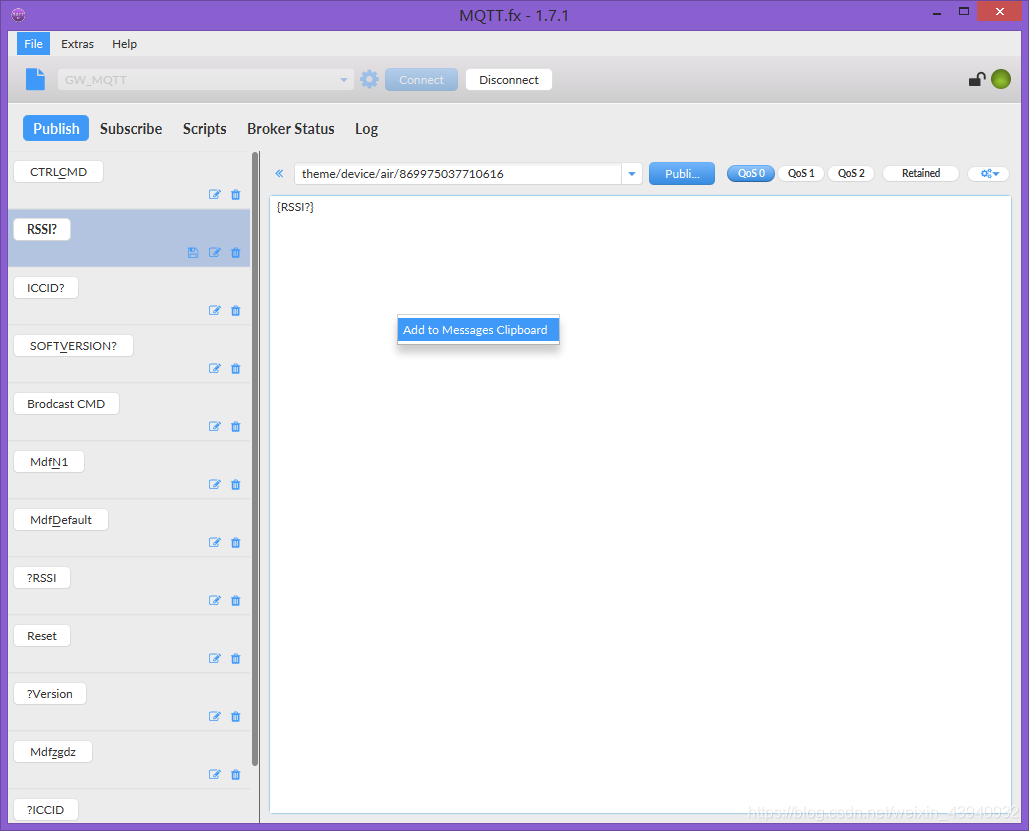The image size is (1029, 831).
Task: Select the ?ICCID saved message
Action: (x=45, y=809)
